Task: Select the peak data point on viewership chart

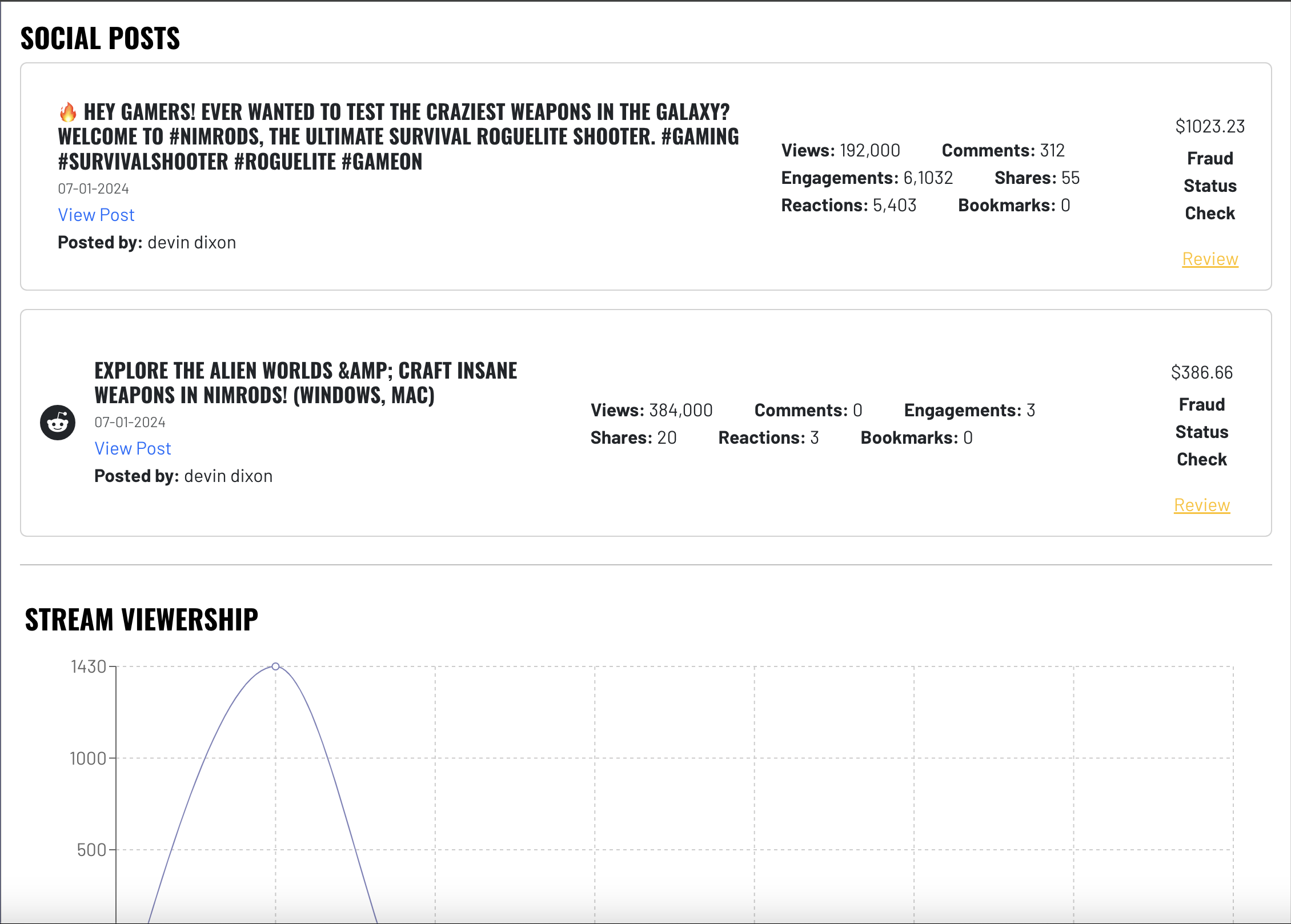Action: [275, 666]
